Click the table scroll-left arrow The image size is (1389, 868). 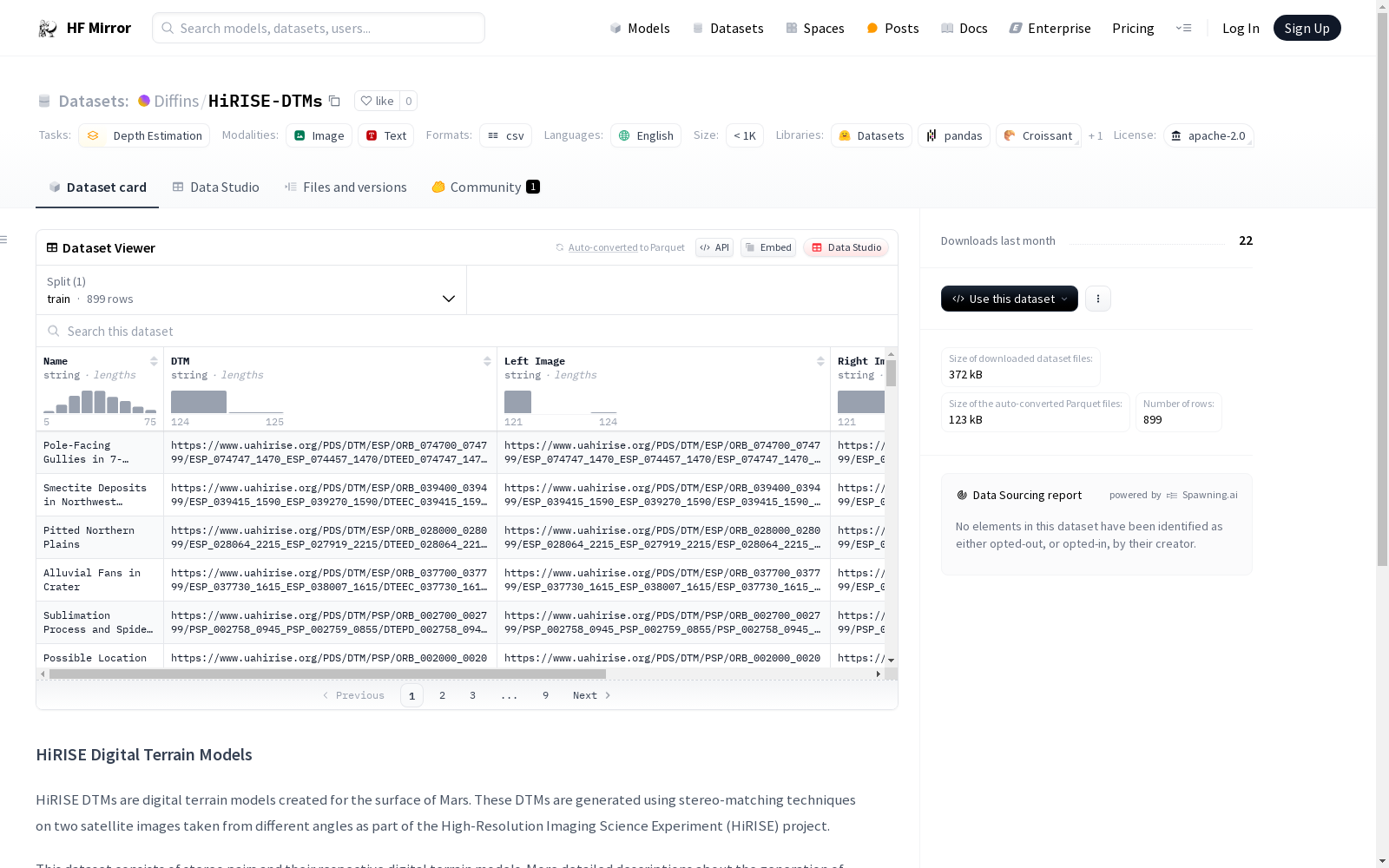[43, 674]
